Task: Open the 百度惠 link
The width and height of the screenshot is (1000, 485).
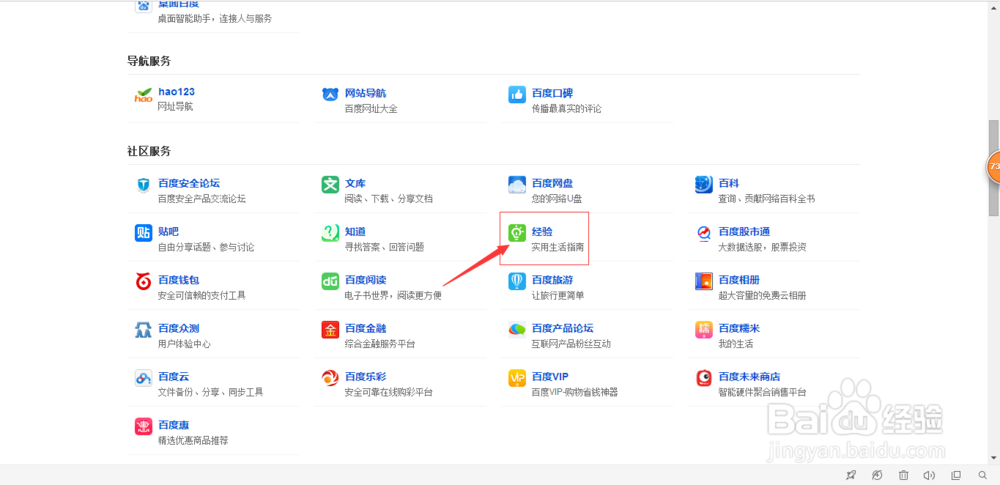Action: pos(173,425)
